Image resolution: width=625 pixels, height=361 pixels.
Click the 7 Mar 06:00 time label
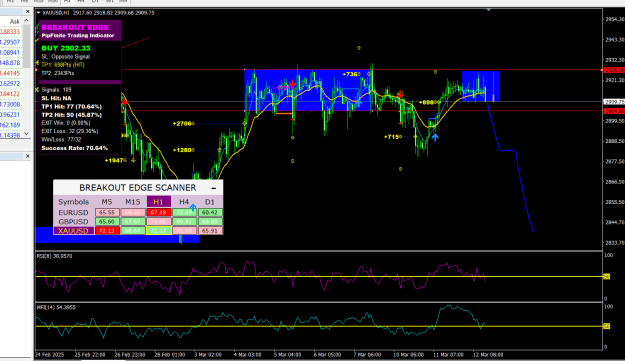coord(367,355)
